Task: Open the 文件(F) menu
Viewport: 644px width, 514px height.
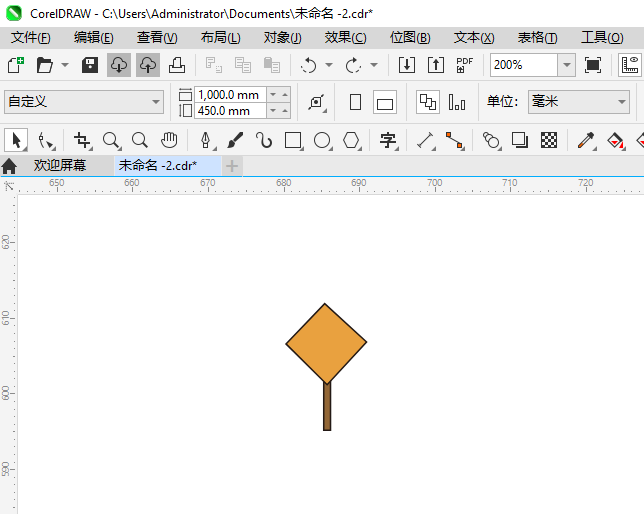Action: 31,38
